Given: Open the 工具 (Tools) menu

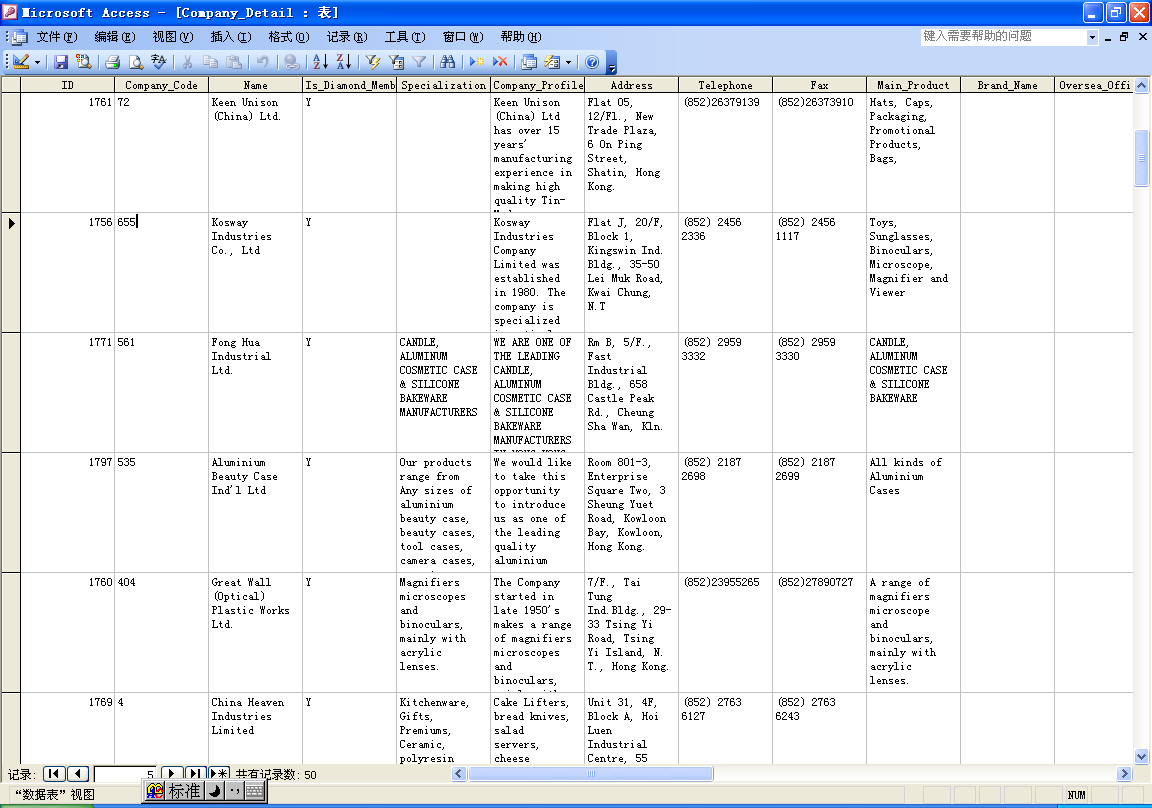Looking at the screenshot, I should click(404, 37).
